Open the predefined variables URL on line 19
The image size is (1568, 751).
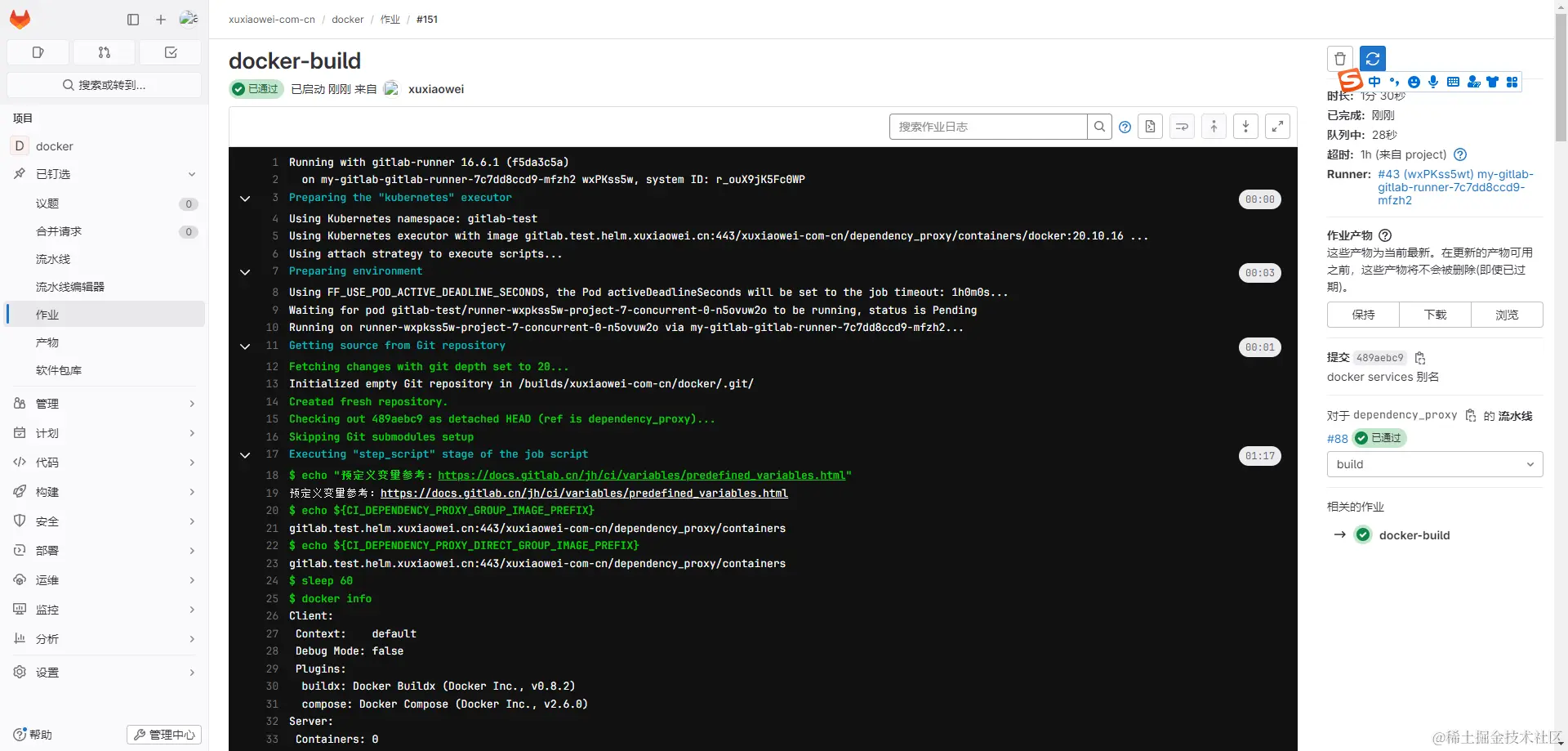click(584, 493)
